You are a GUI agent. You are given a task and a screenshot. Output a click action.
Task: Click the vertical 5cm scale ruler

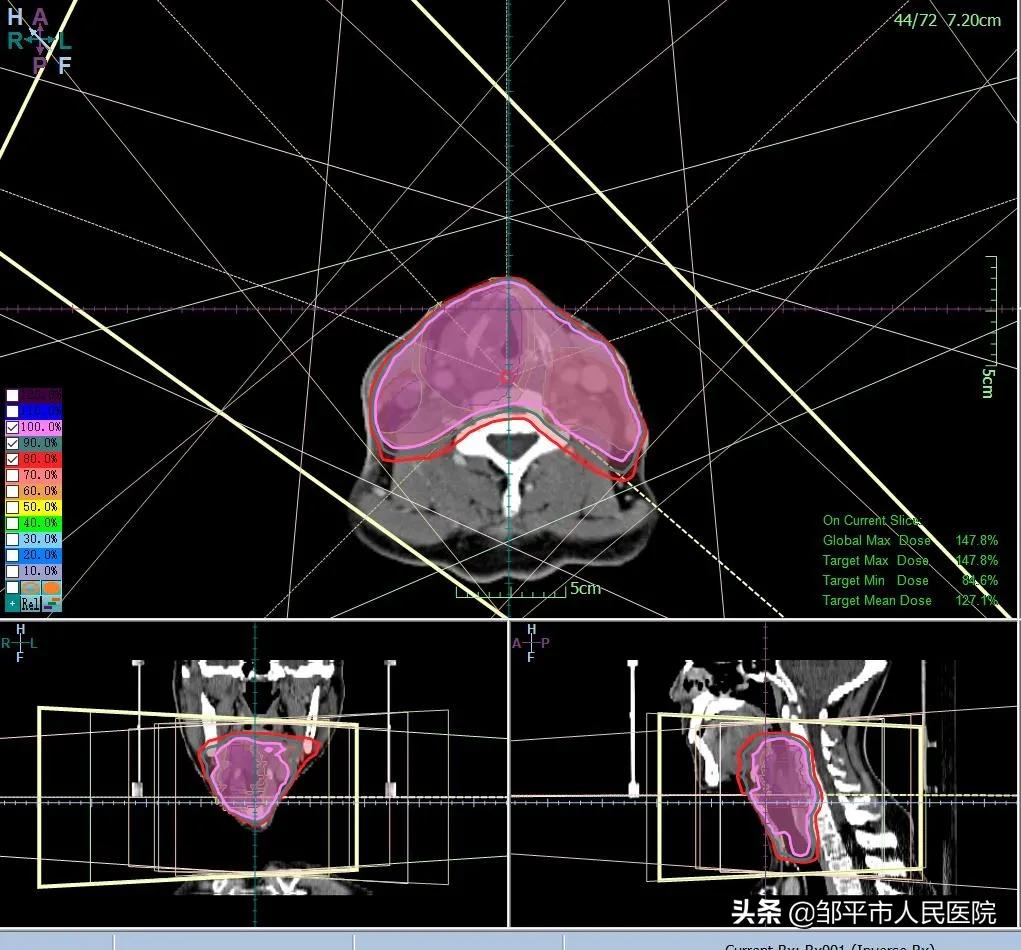[991, 311]
